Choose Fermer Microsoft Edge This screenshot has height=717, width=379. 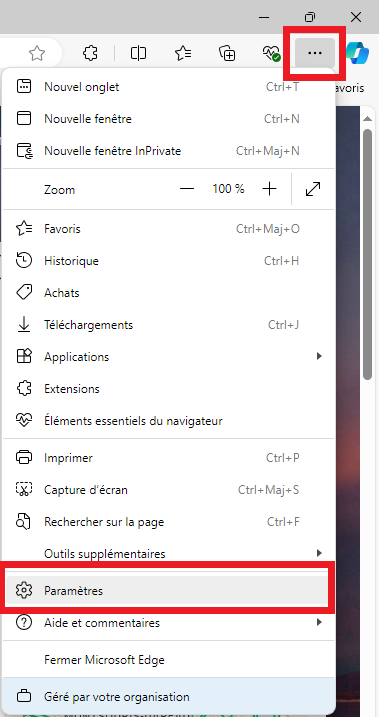(167, 660)
